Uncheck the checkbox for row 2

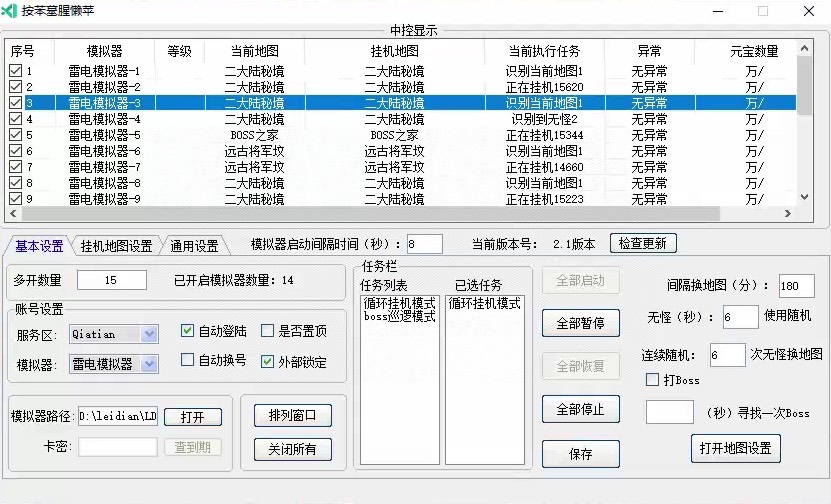(15, 86)
